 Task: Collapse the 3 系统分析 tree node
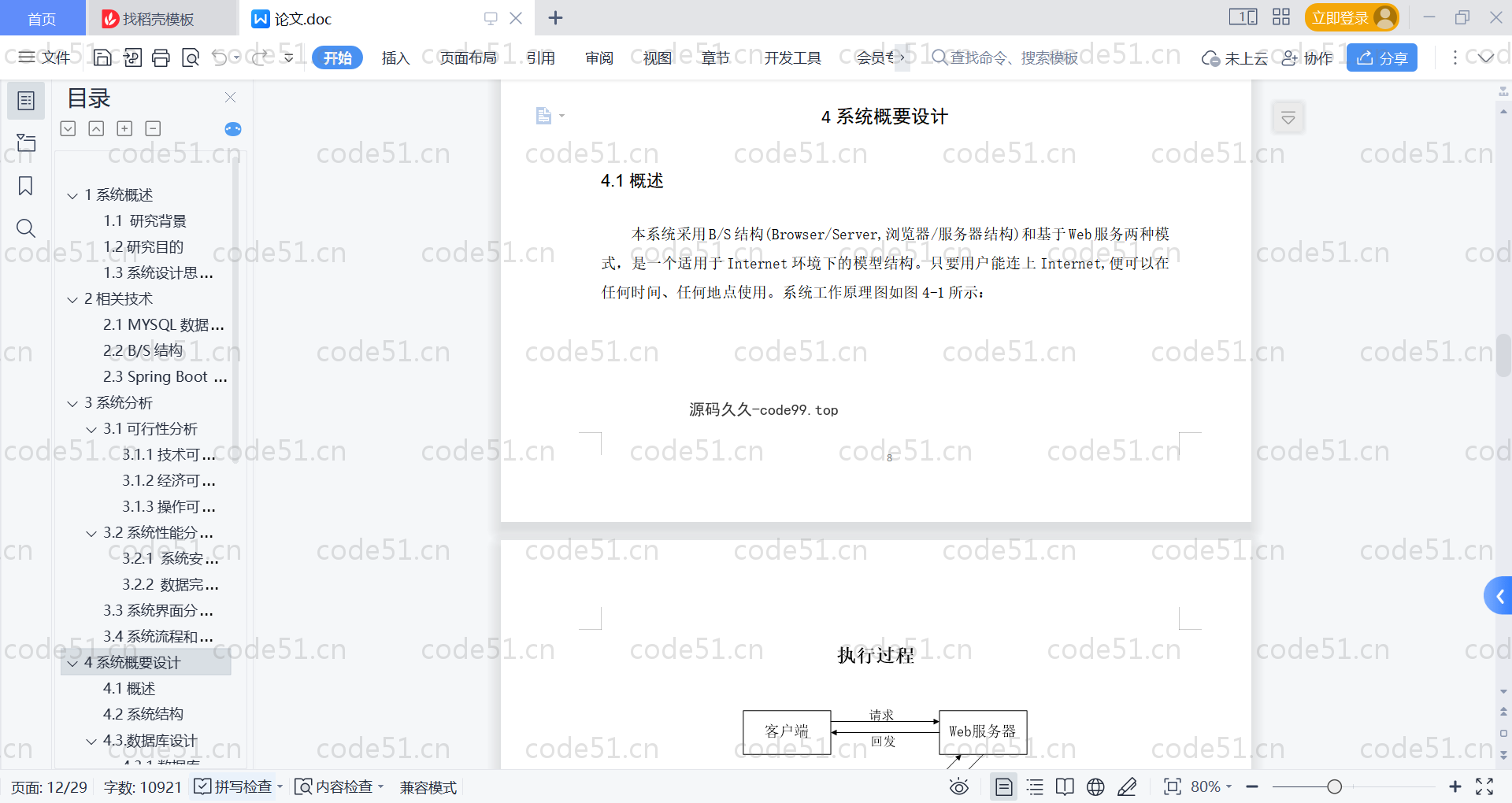tap(72, 403)
